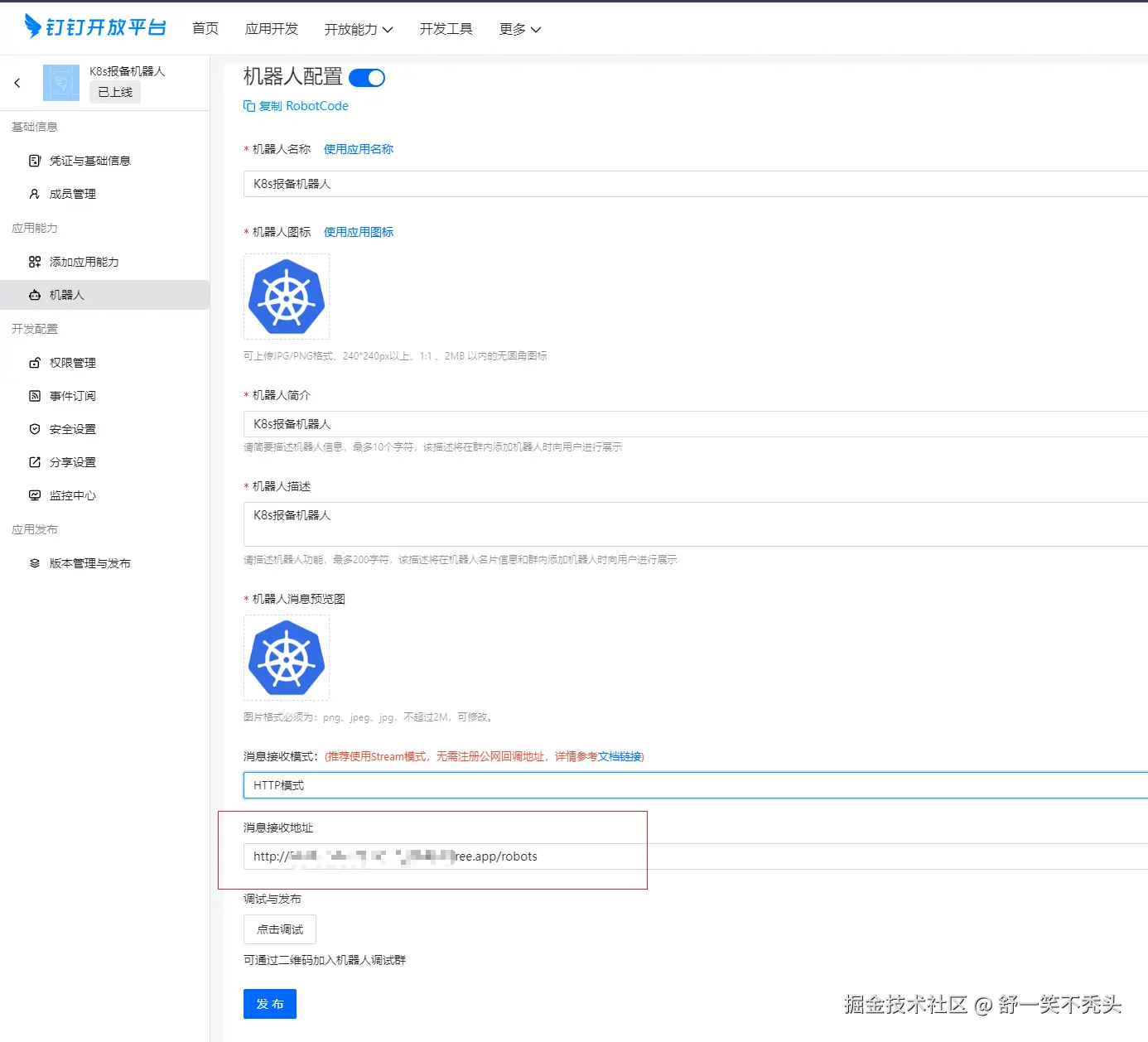
Task: Click the 机器人 robot icon in sidebar
Action: click(35, 295)
